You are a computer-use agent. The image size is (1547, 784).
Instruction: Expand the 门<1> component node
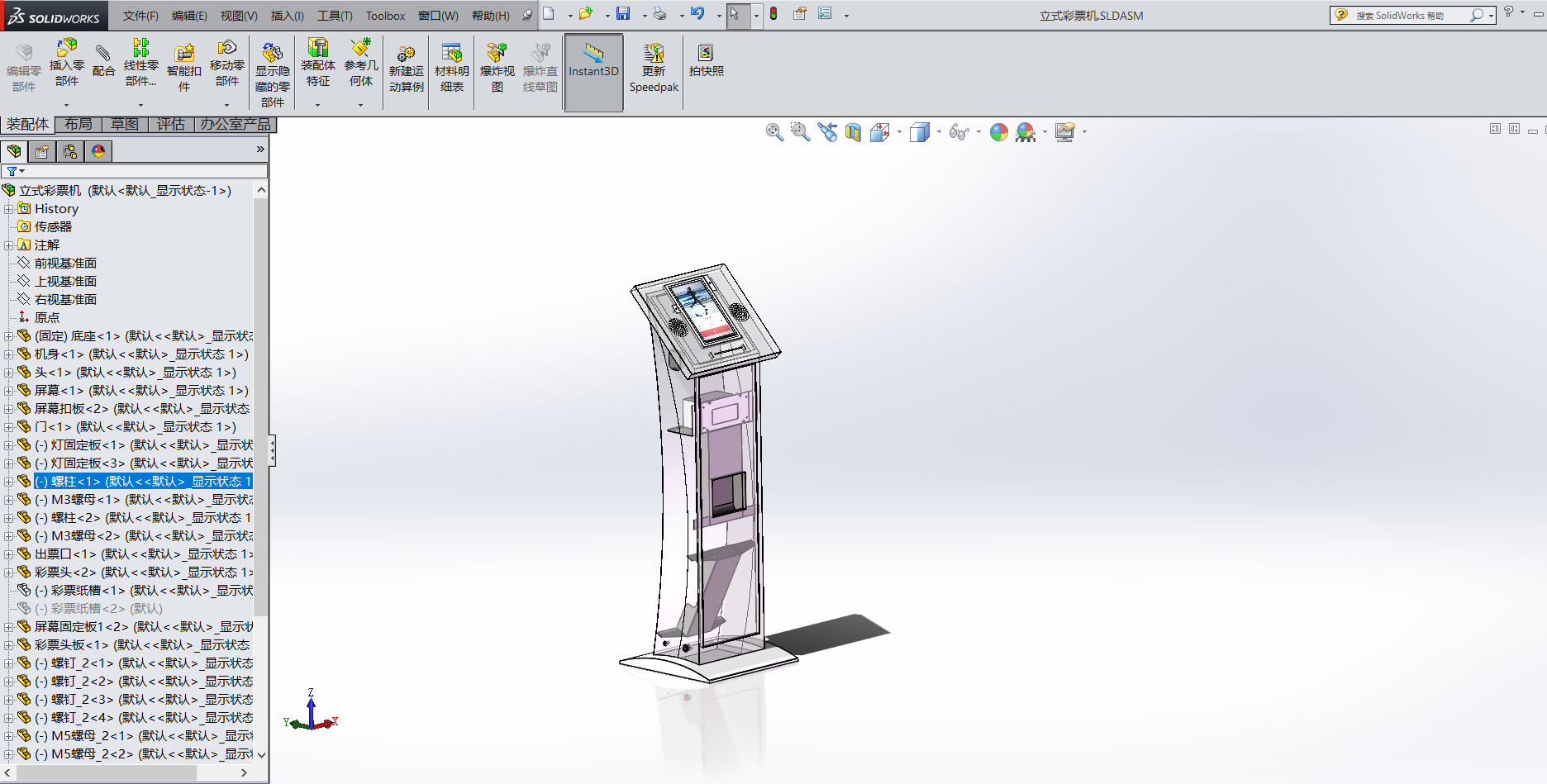pyautogui.click(x=8, y=427)
